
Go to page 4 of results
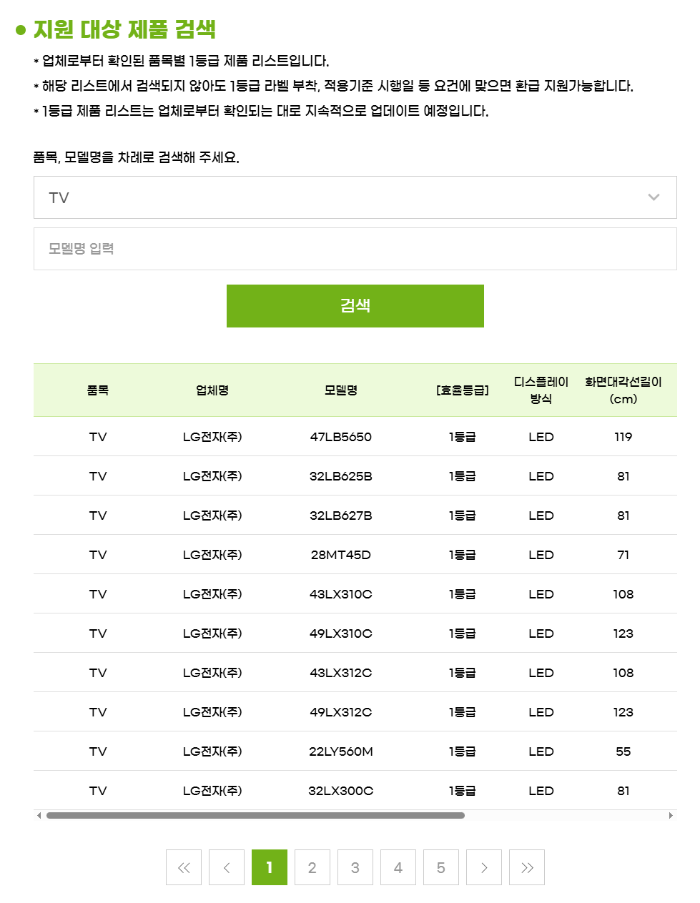pos(398,867)
